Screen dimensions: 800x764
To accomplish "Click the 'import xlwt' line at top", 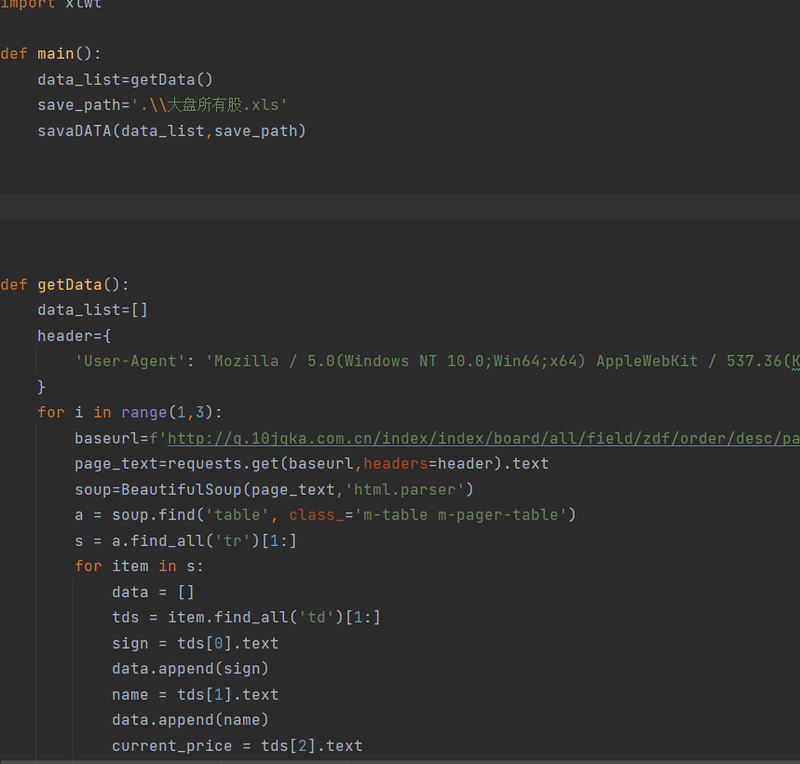I will (51, 4).
